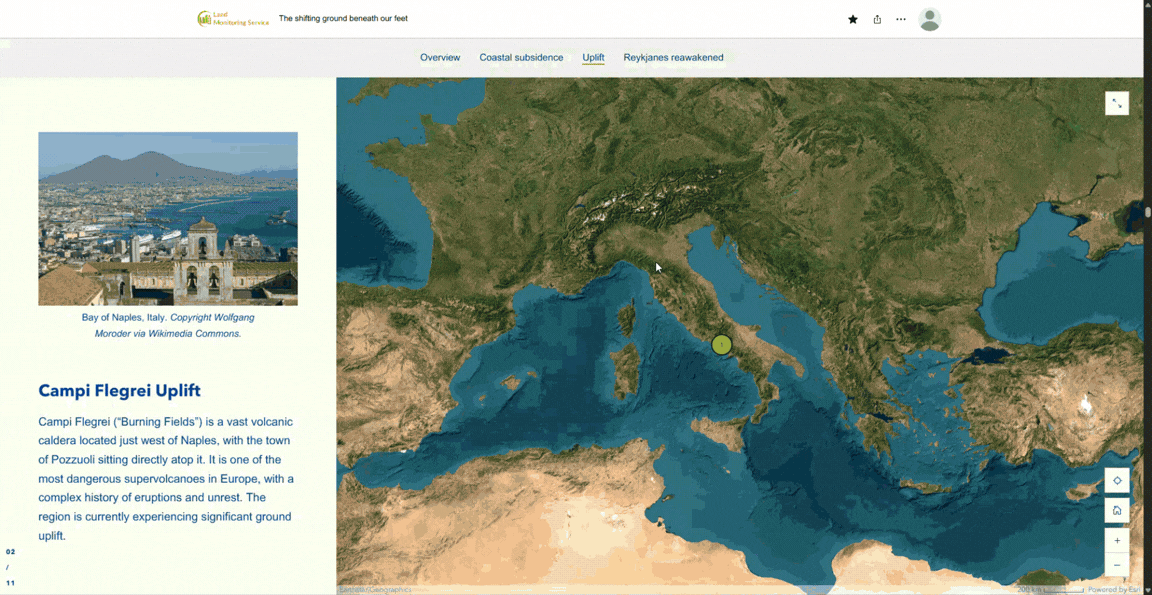
Task: Select the Campi Flegrei map marker
Action: pyautogui.click(x=722, y=344)
